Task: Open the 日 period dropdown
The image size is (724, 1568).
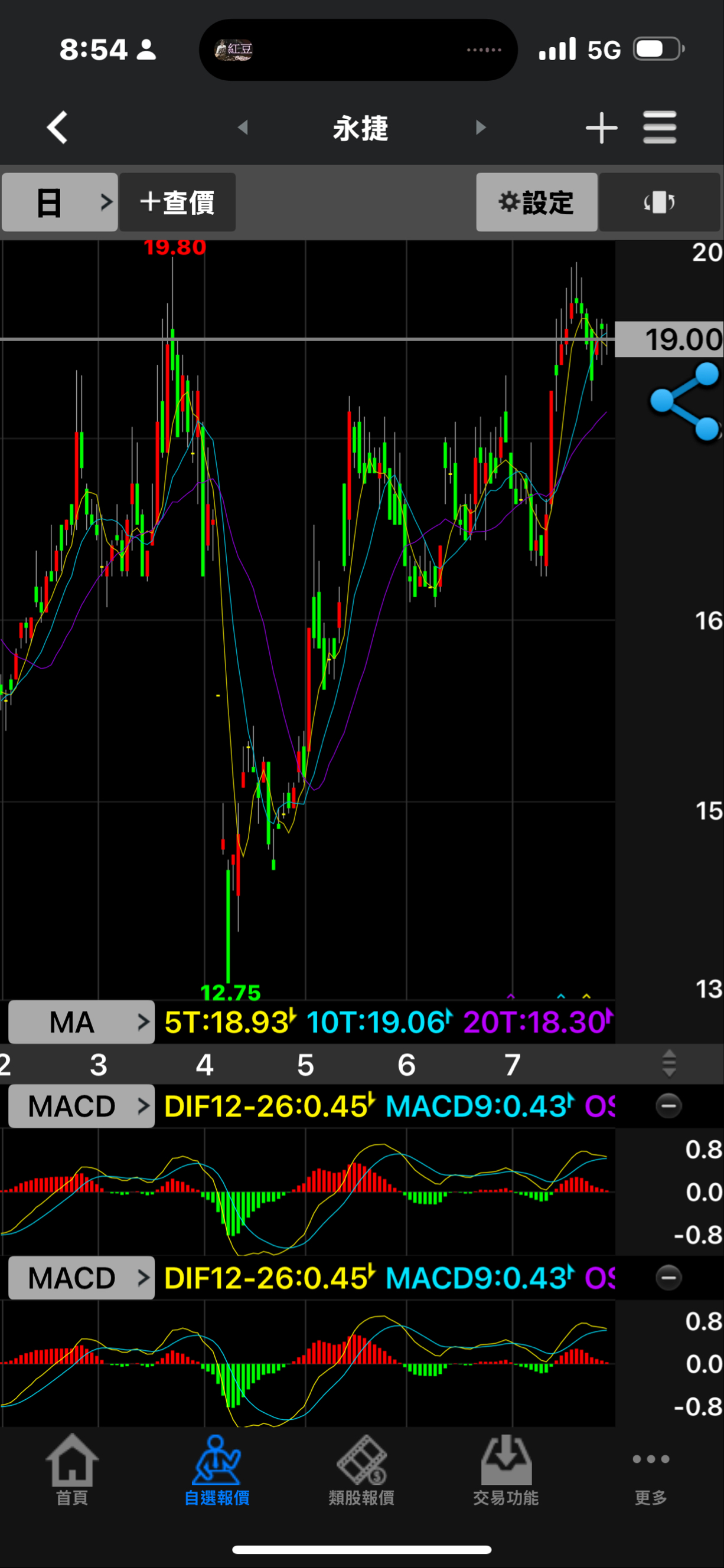Action: (x=60, y=202)
